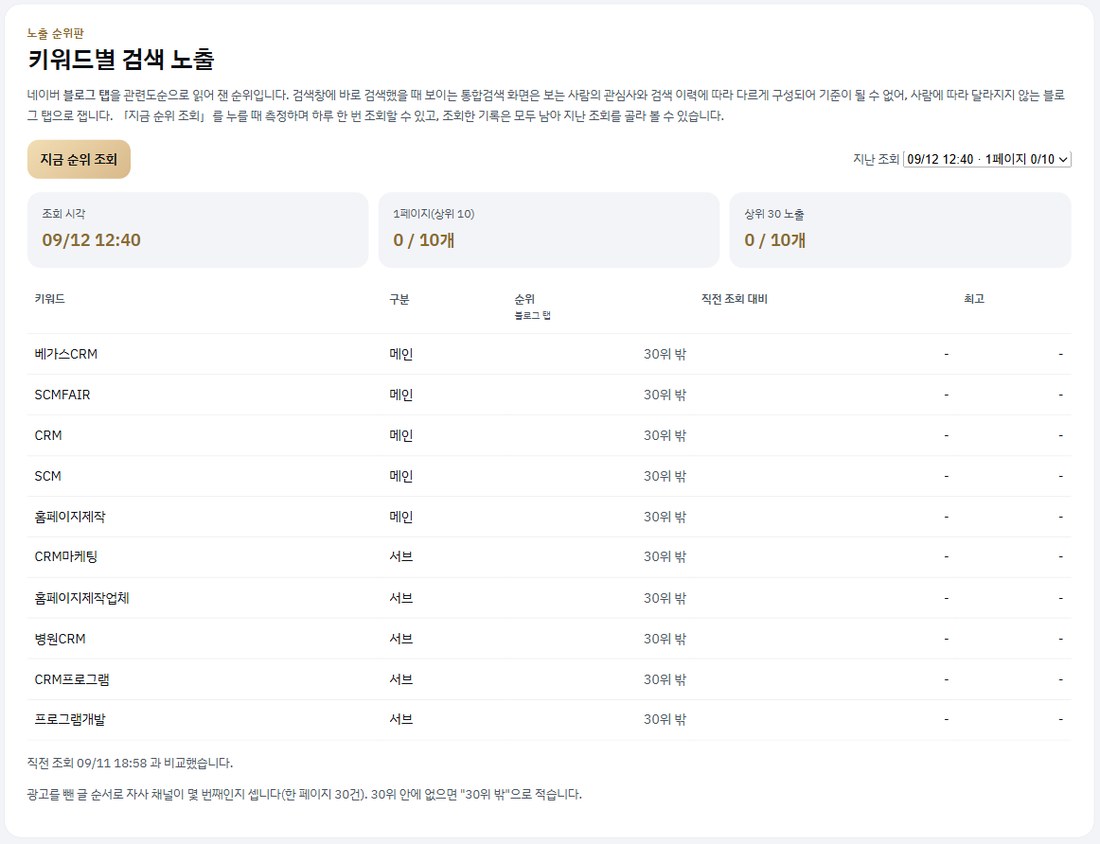Click the 직전 조회 09/11 18:58 note
This screenshot has width=1100, height=844.
130,763
